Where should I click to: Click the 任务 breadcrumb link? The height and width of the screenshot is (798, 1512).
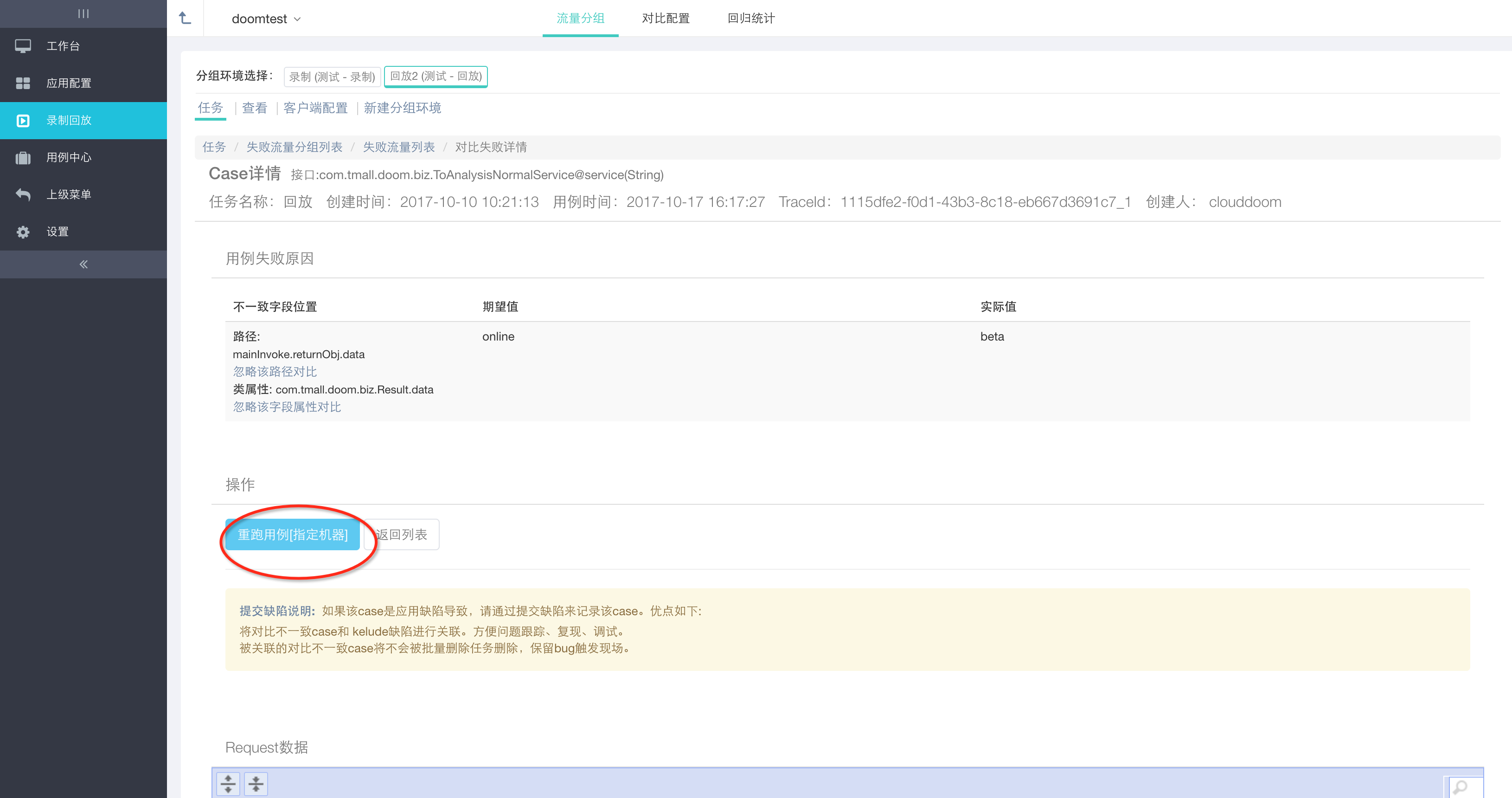[x=214, y=147]
